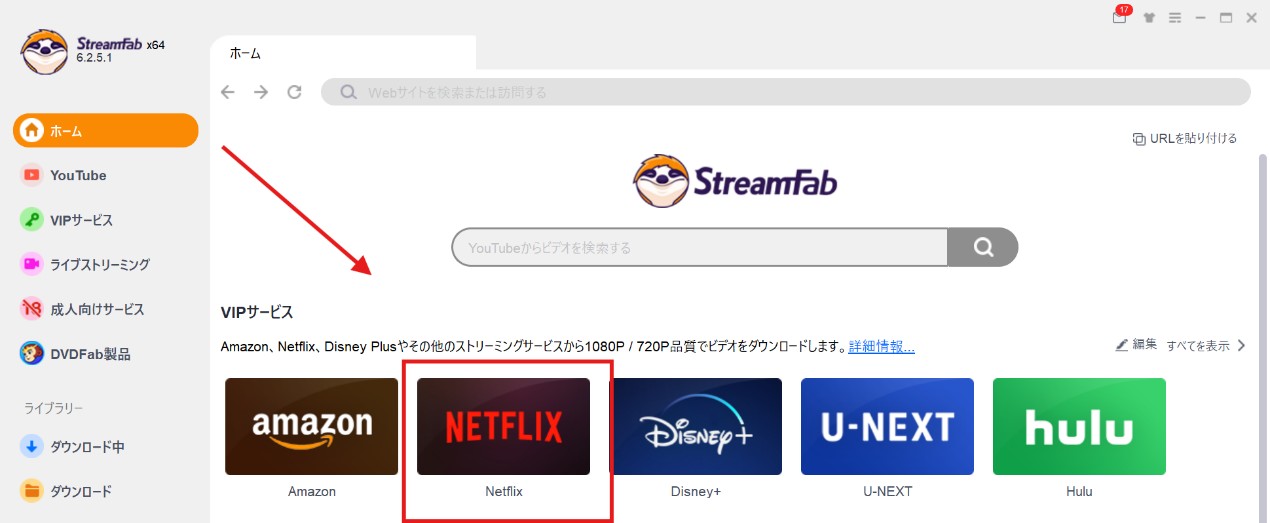1270x523 pixels.
Task: Open the notification icon with 17 badge
Action: (x=1120, y=17)
